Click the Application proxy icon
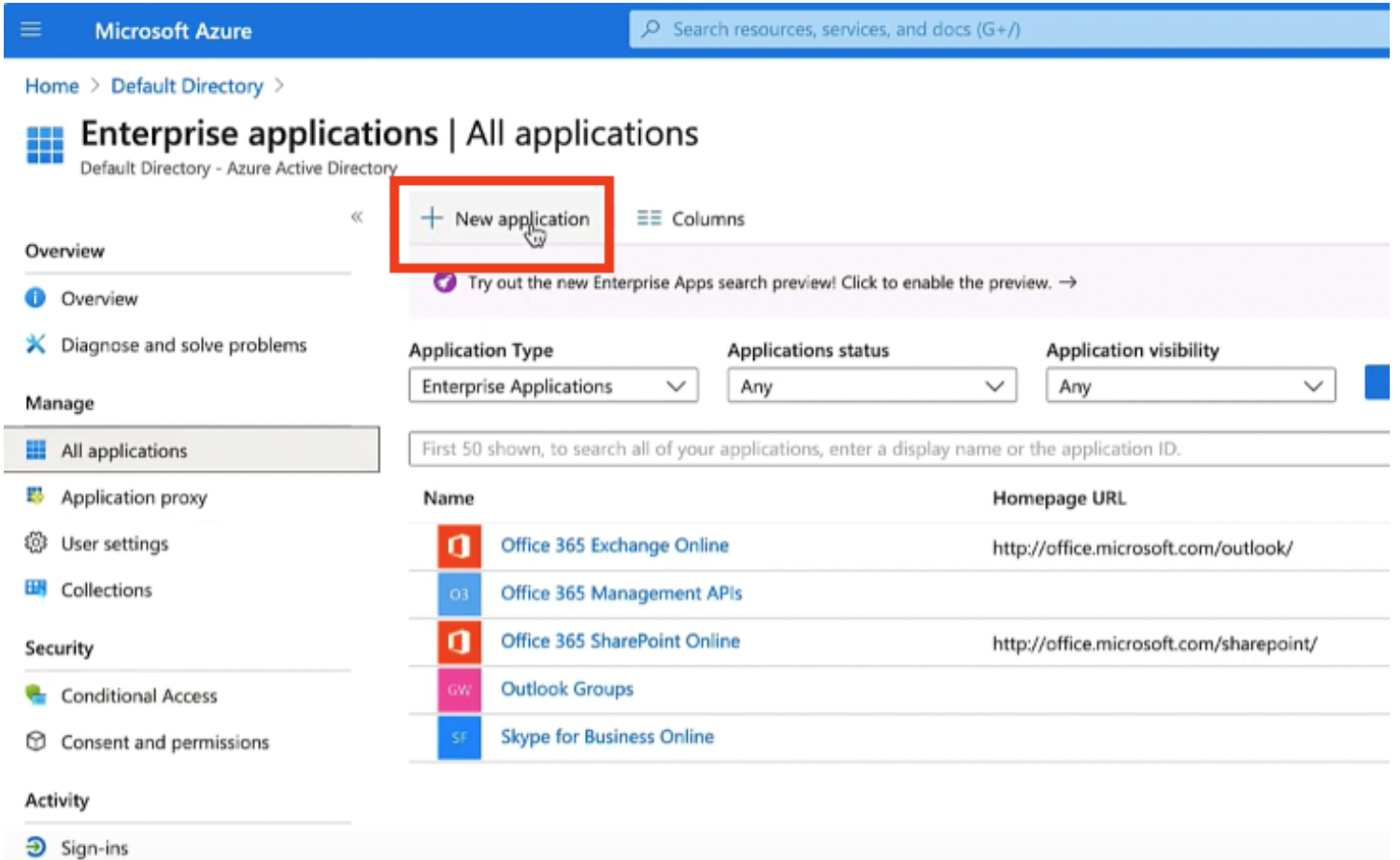 (x=36, y=496)
